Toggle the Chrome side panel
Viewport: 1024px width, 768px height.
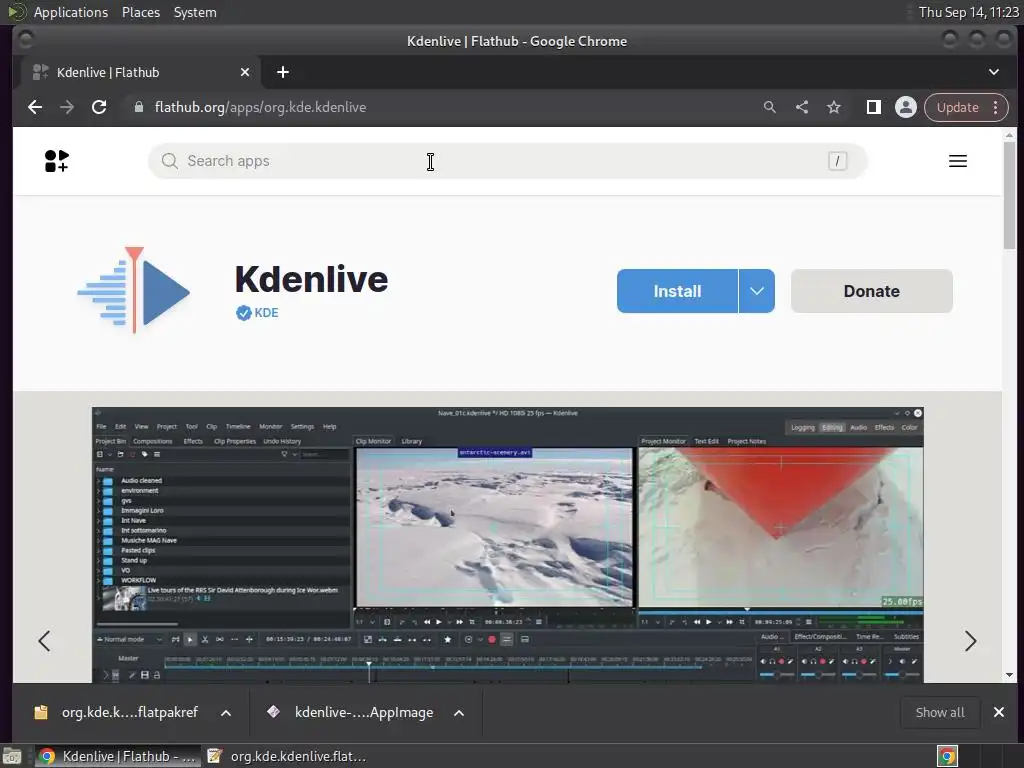tap(873, 107)
